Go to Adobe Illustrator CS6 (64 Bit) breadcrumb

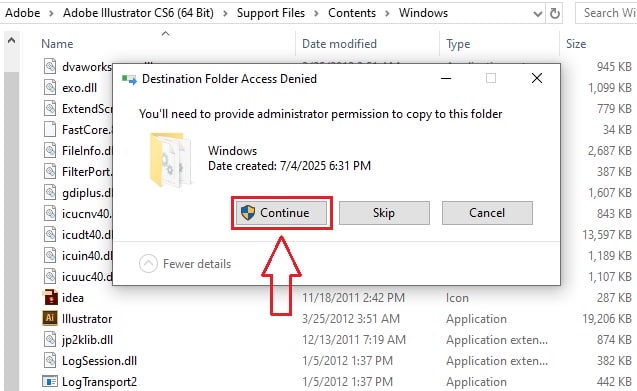pos(138,13)
